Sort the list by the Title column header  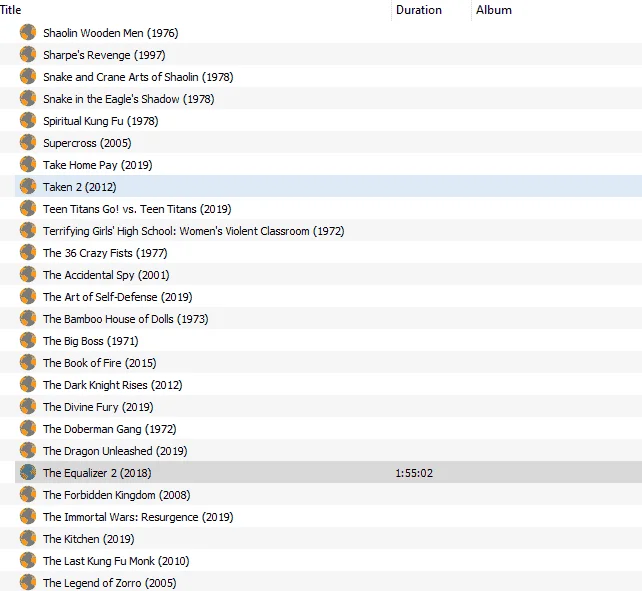[x=11, y=10]
